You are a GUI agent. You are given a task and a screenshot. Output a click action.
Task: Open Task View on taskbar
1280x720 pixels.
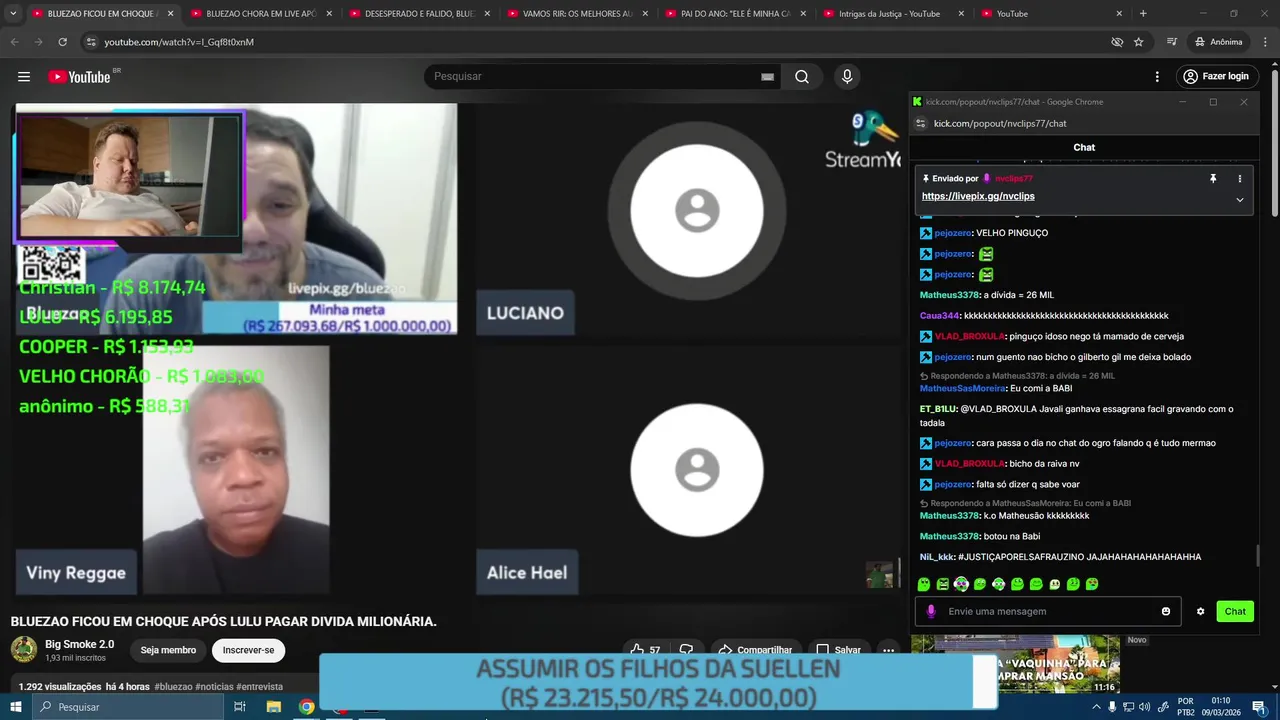click(240, 707)
